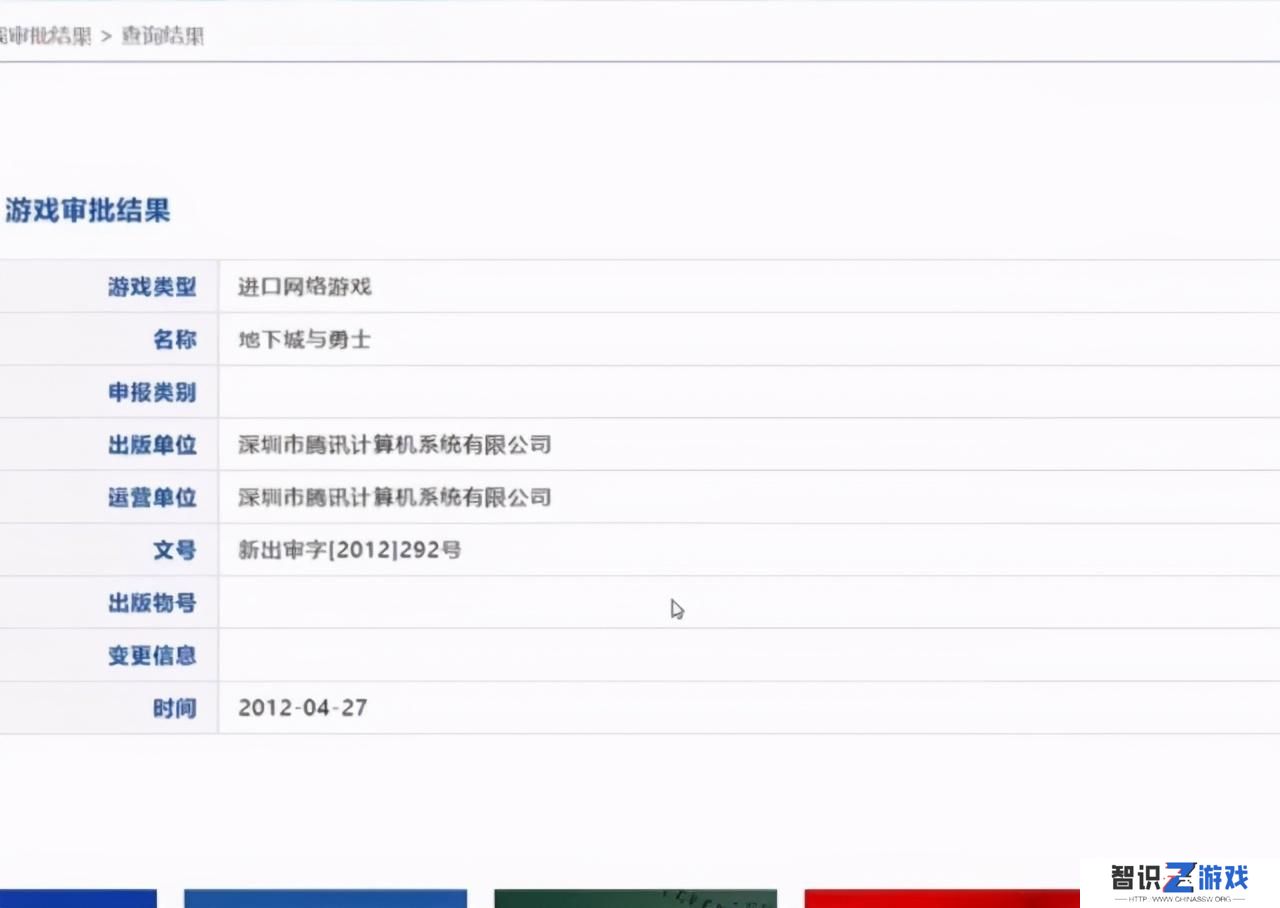Click the 查询结果 breadcrumb

tap(163, 36)
